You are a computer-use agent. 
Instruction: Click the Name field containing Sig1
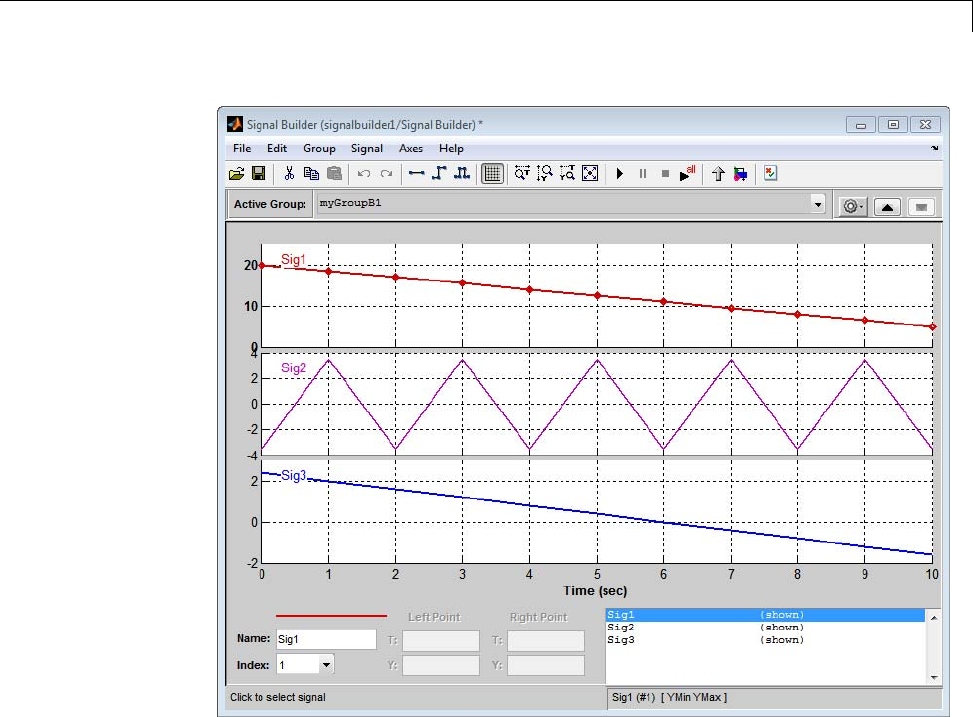pyautogui.click(x=326, y=639)
